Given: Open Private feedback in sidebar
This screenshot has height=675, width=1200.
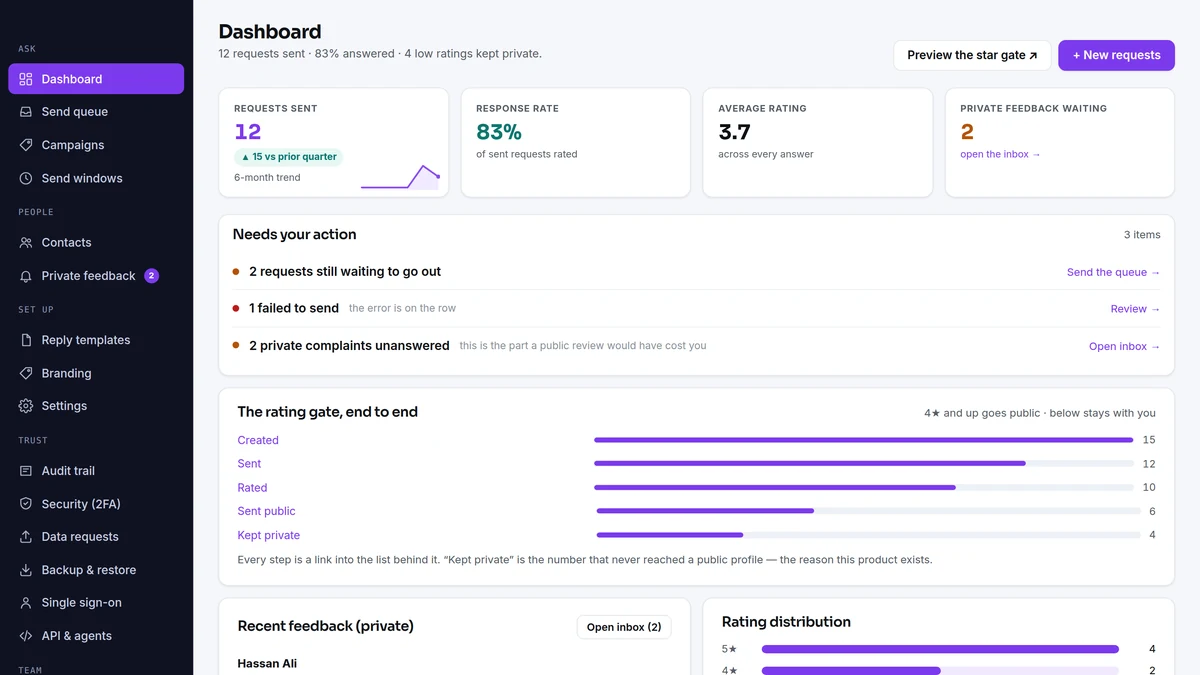Looking at the screenshot, I should [96, 276].
